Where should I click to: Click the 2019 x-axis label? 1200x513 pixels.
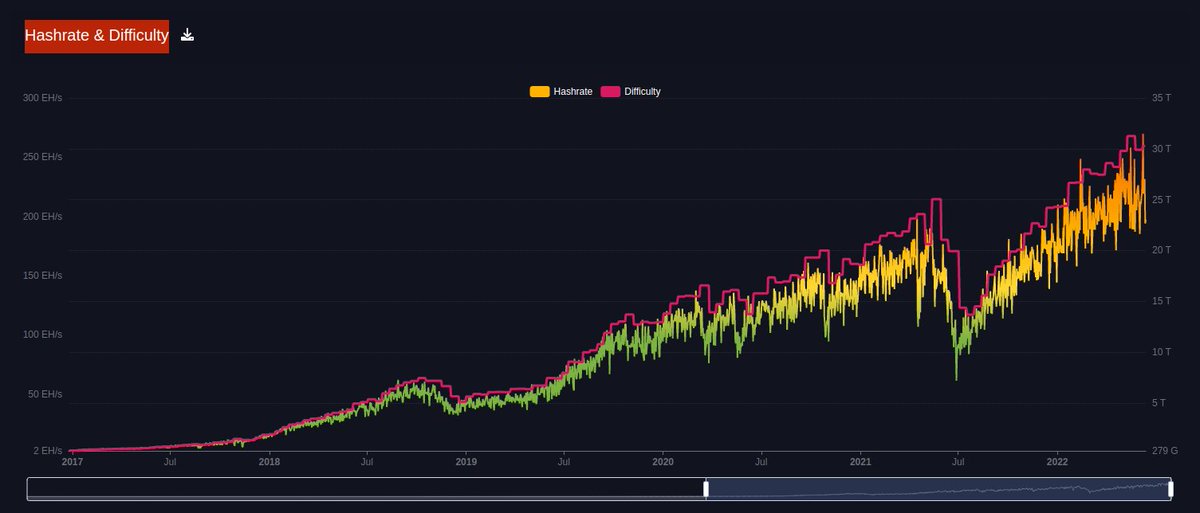(x=466, y=462)
